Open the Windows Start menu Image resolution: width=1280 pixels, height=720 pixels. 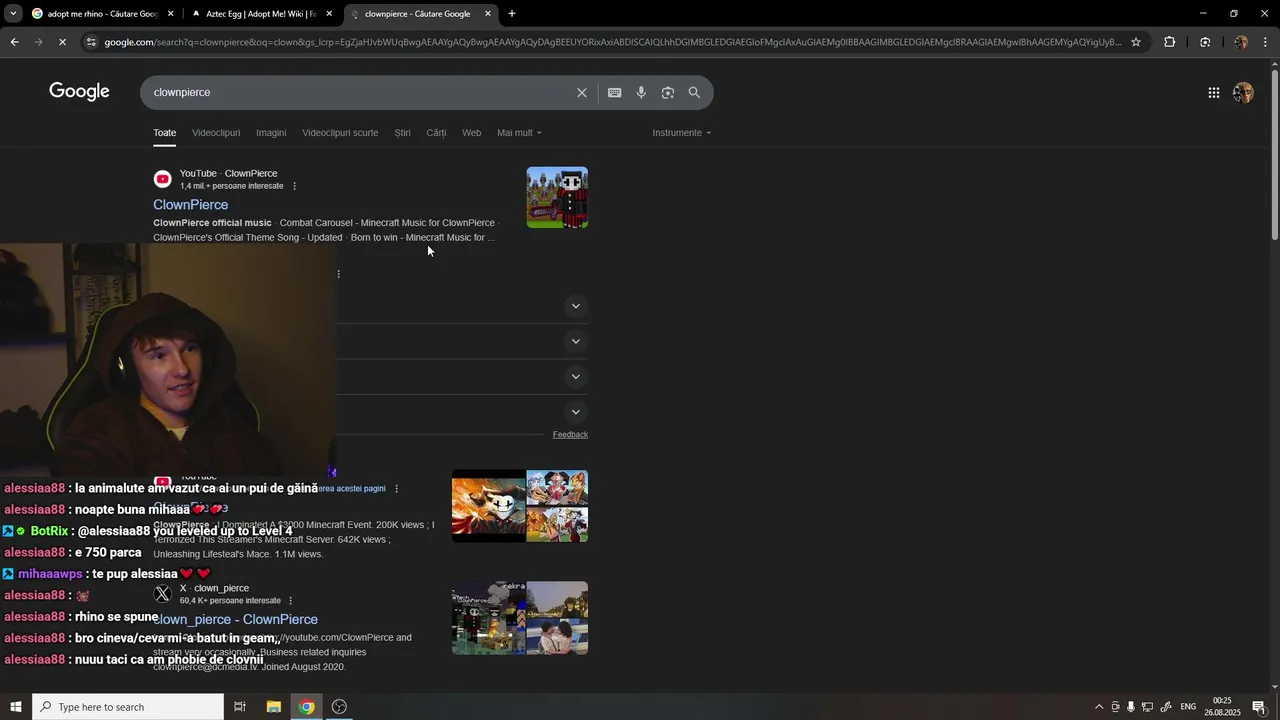16,707
